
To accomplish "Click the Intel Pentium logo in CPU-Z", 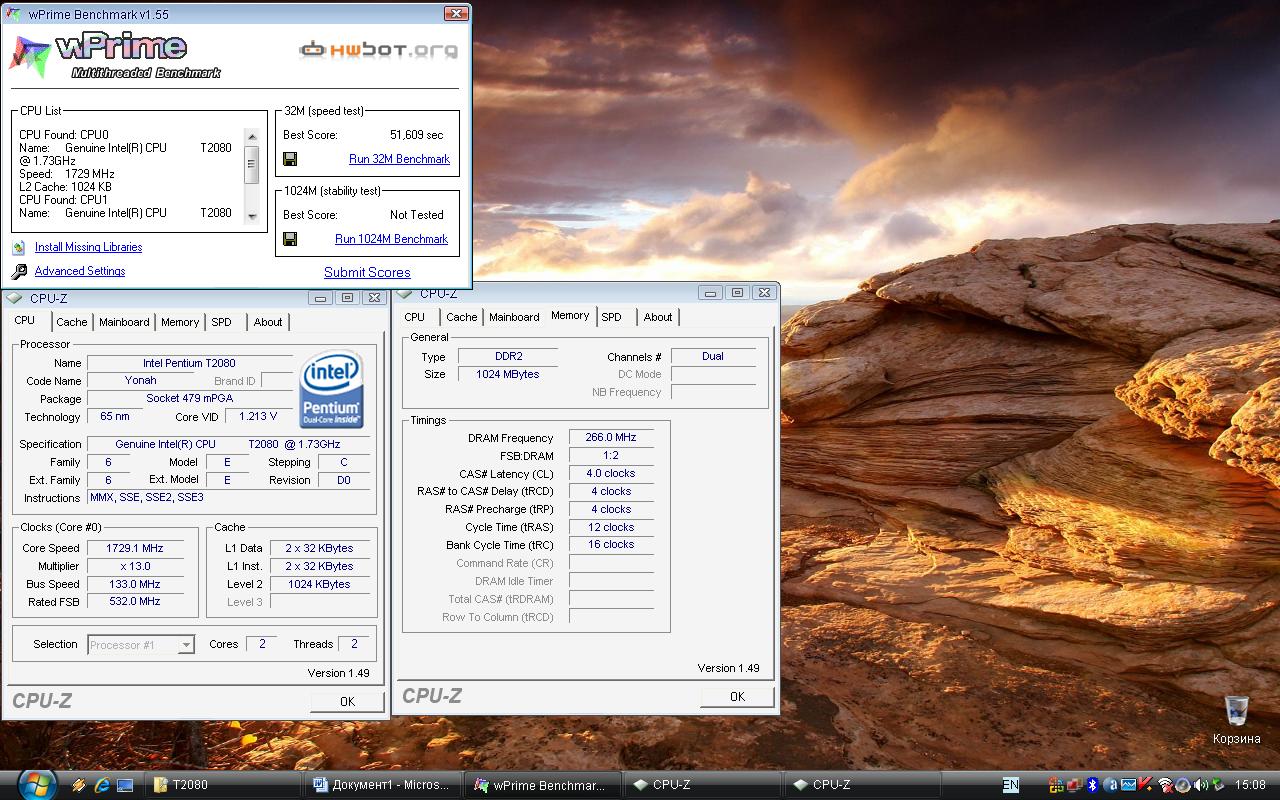I will click(x=332, y=389).
